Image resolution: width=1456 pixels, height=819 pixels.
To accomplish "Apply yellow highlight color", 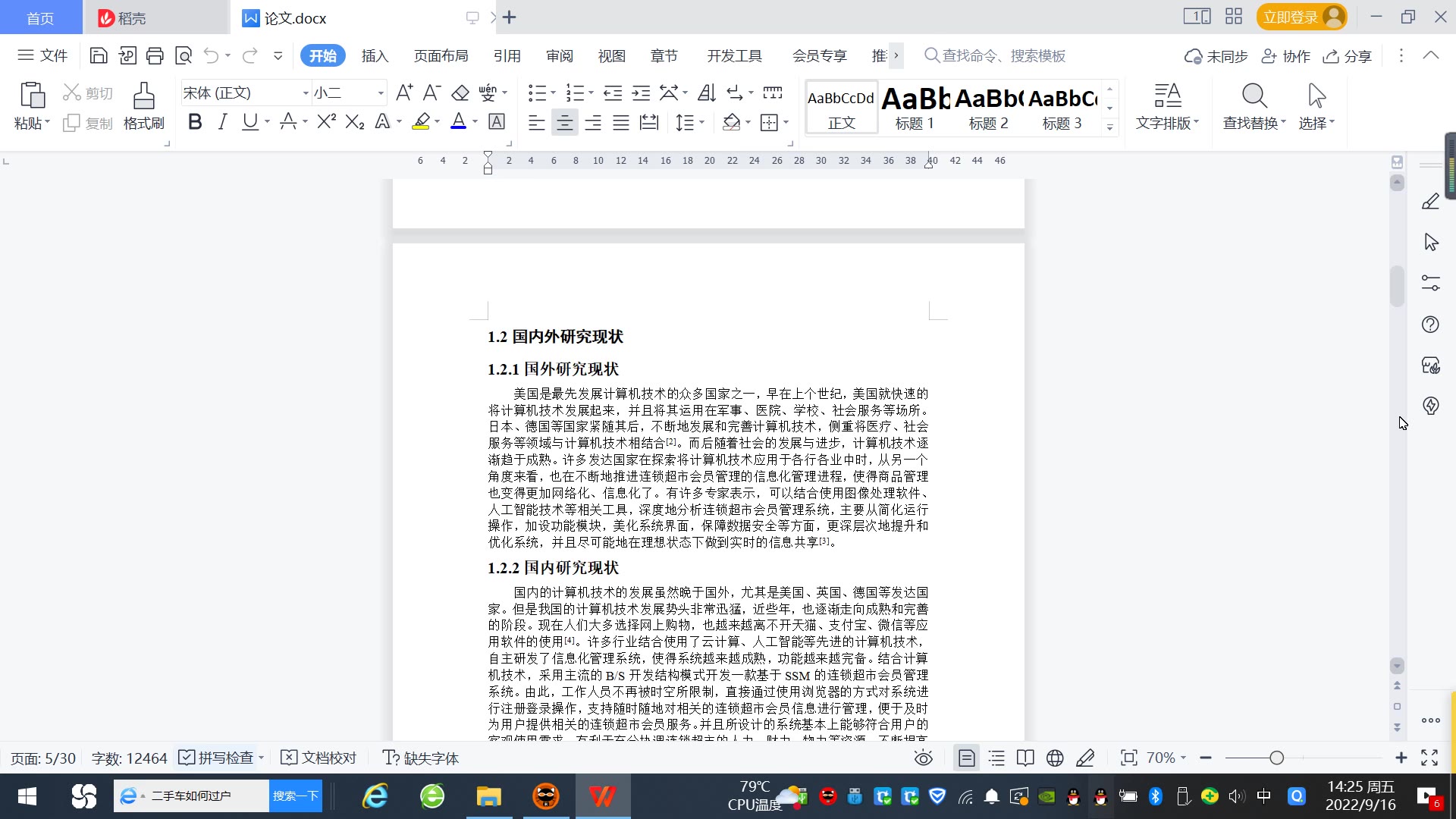I will 421,121.
